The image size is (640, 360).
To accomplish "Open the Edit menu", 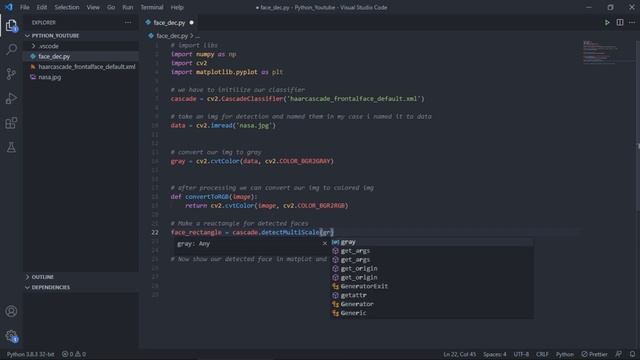I will (42, 7).
